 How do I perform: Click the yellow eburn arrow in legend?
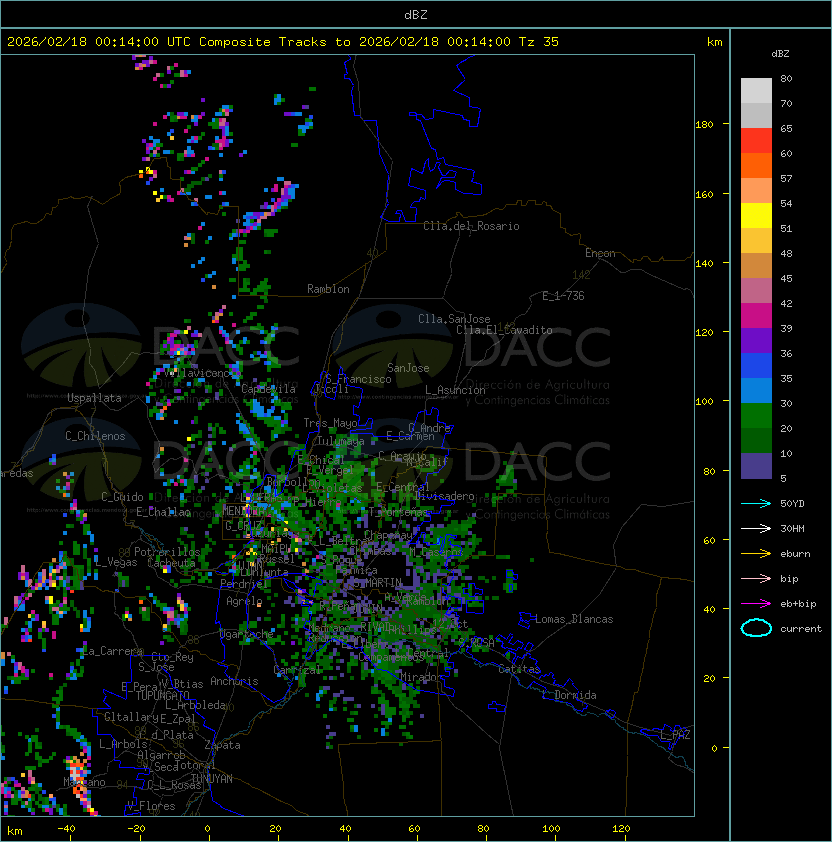pos(756,554)
